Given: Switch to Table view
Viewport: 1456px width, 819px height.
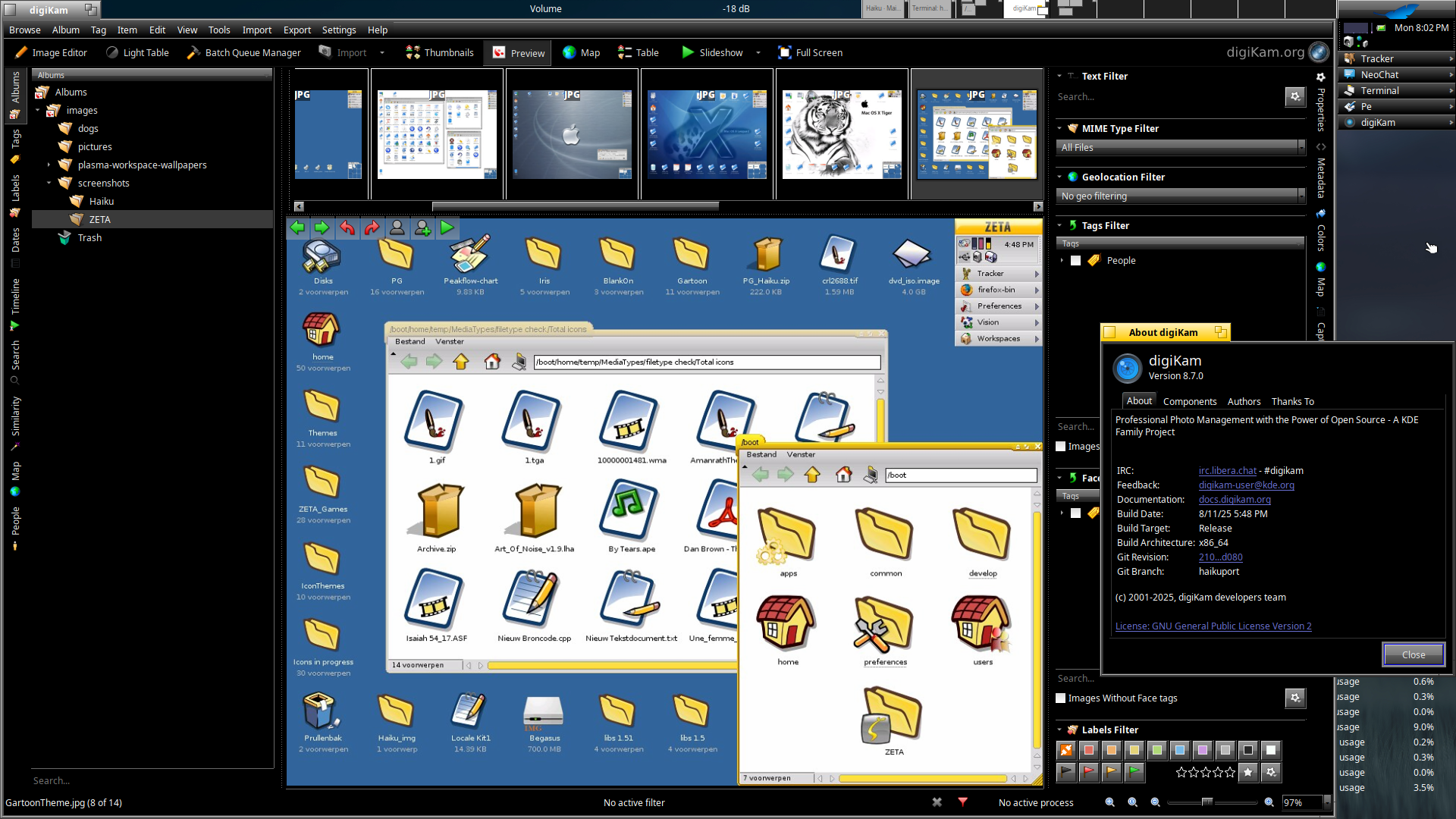Looking at the screenshot, I should click(x=639, y=52).
